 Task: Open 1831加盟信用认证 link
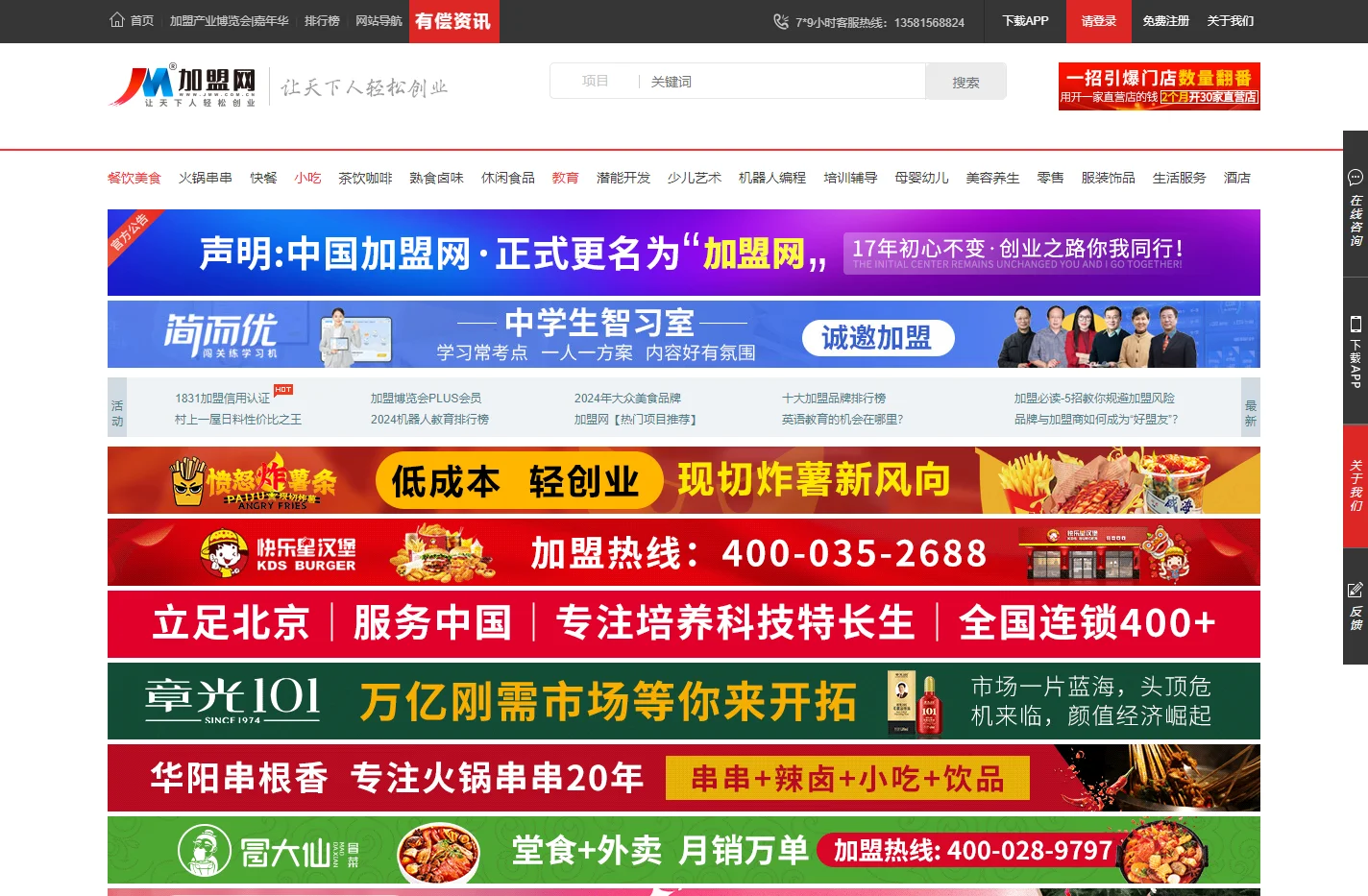[222, 398]
